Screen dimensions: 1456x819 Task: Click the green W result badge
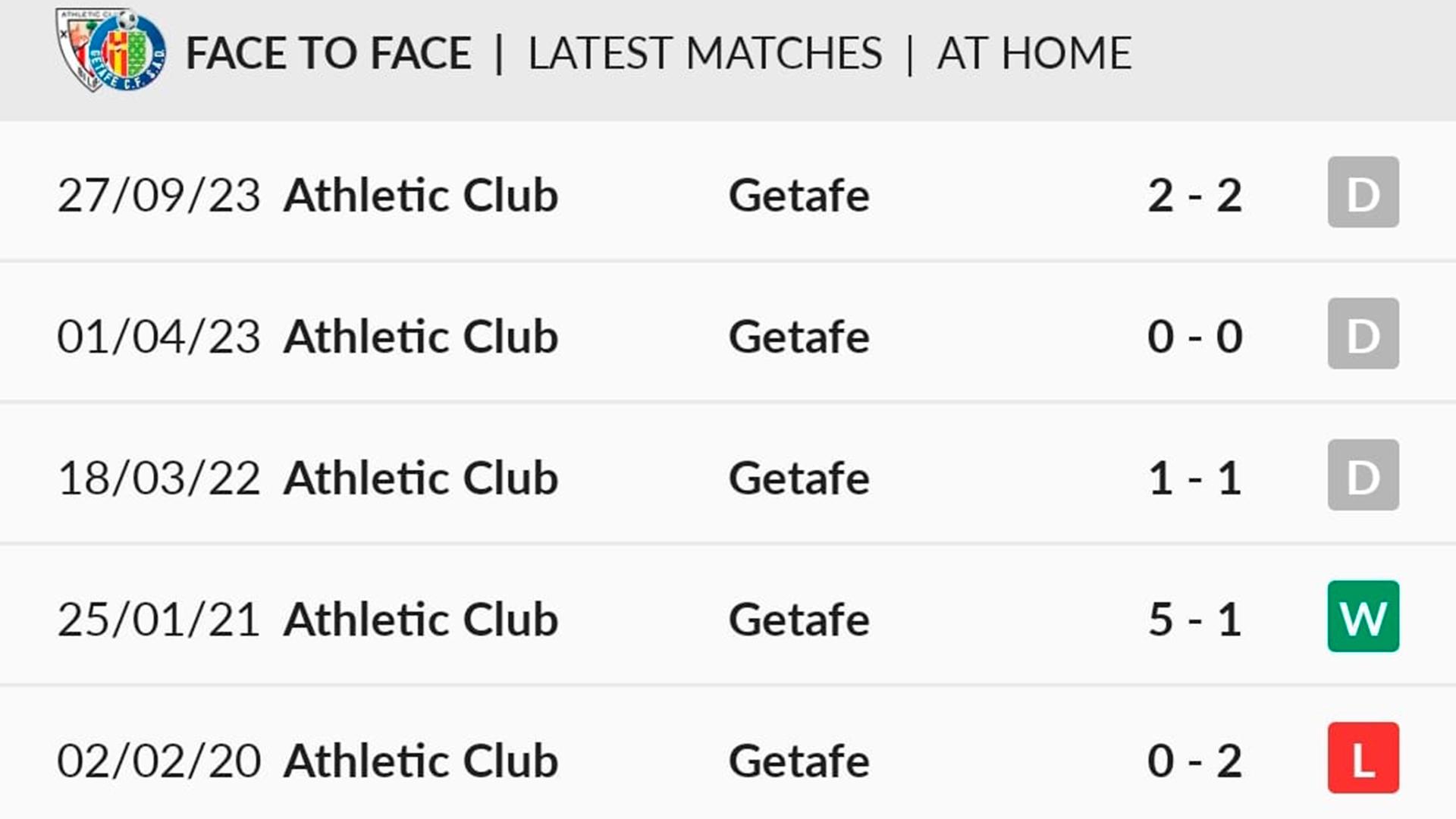1363,616
